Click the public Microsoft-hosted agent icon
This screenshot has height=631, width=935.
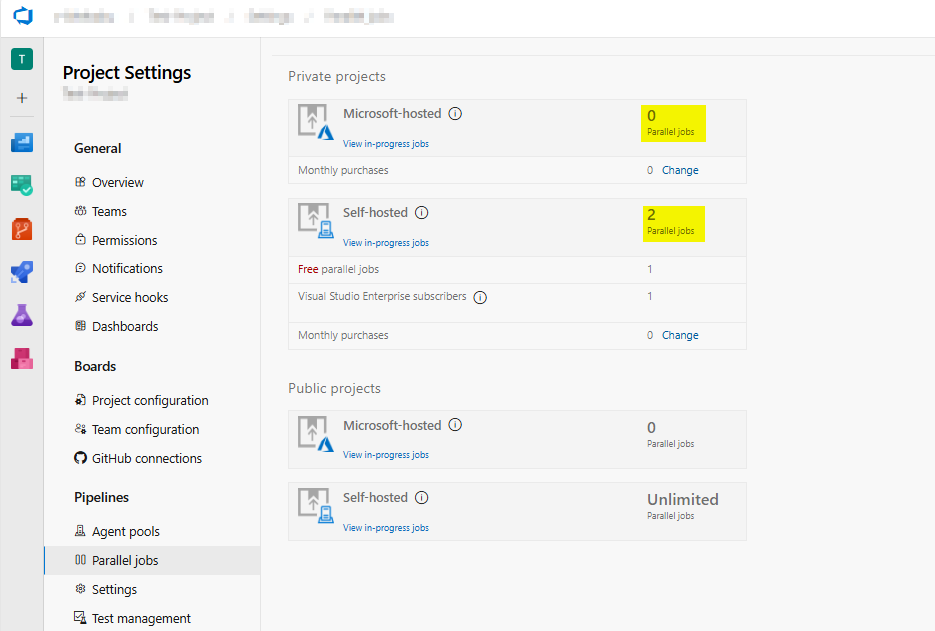tap(315, 434)
